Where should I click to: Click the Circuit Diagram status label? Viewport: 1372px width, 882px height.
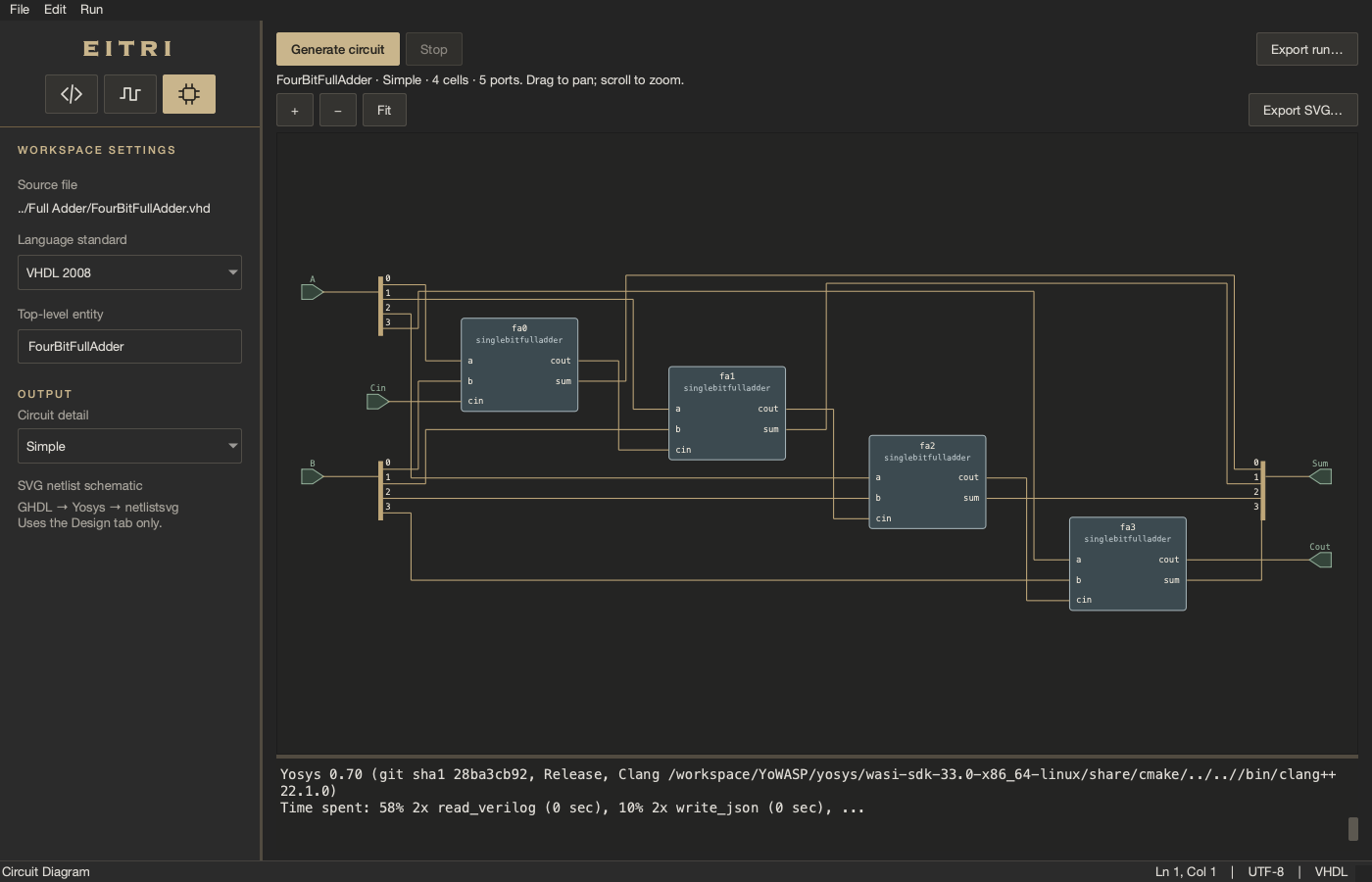click(46, 871)
